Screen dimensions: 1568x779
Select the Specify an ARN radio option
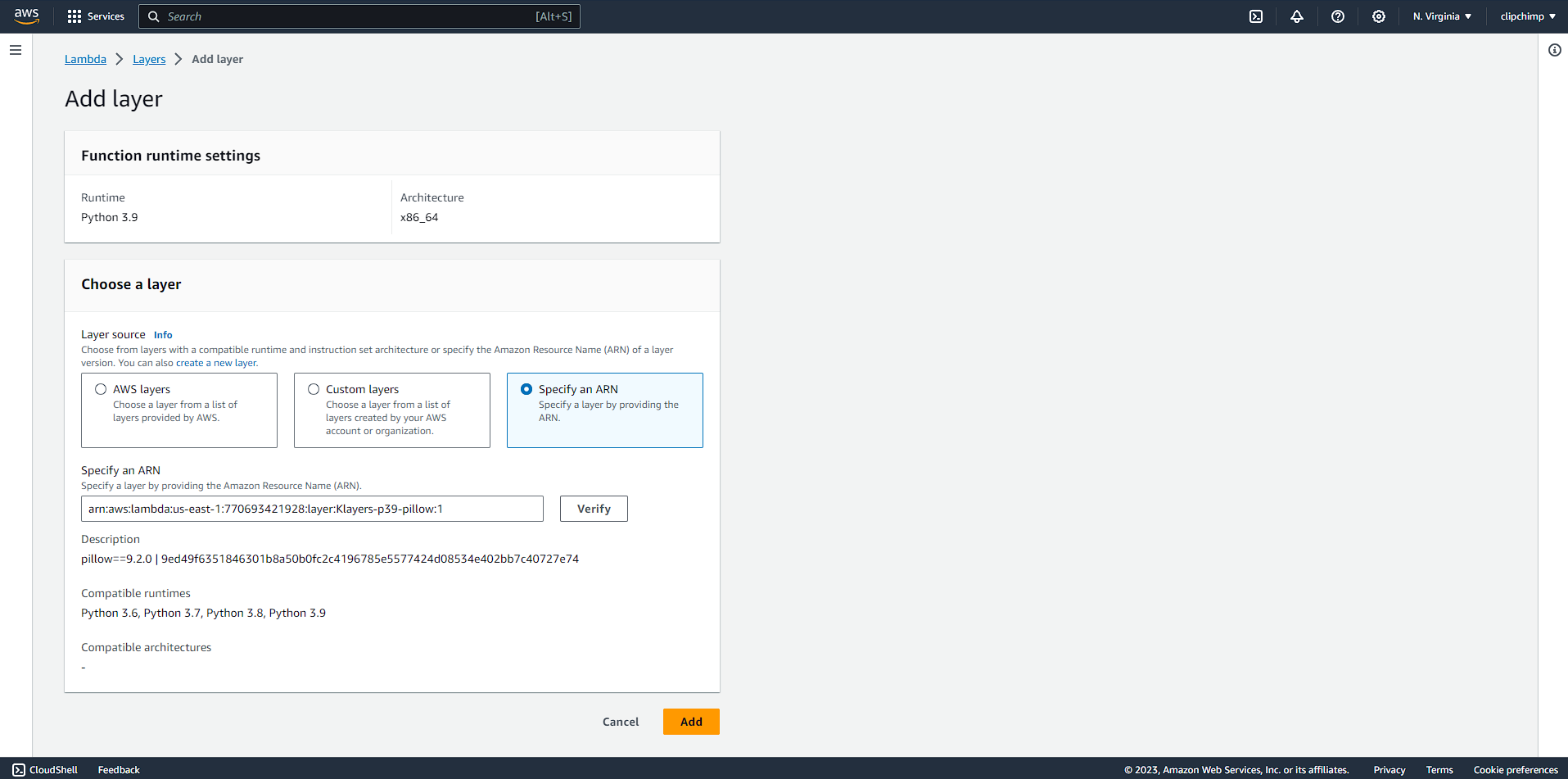526,389
